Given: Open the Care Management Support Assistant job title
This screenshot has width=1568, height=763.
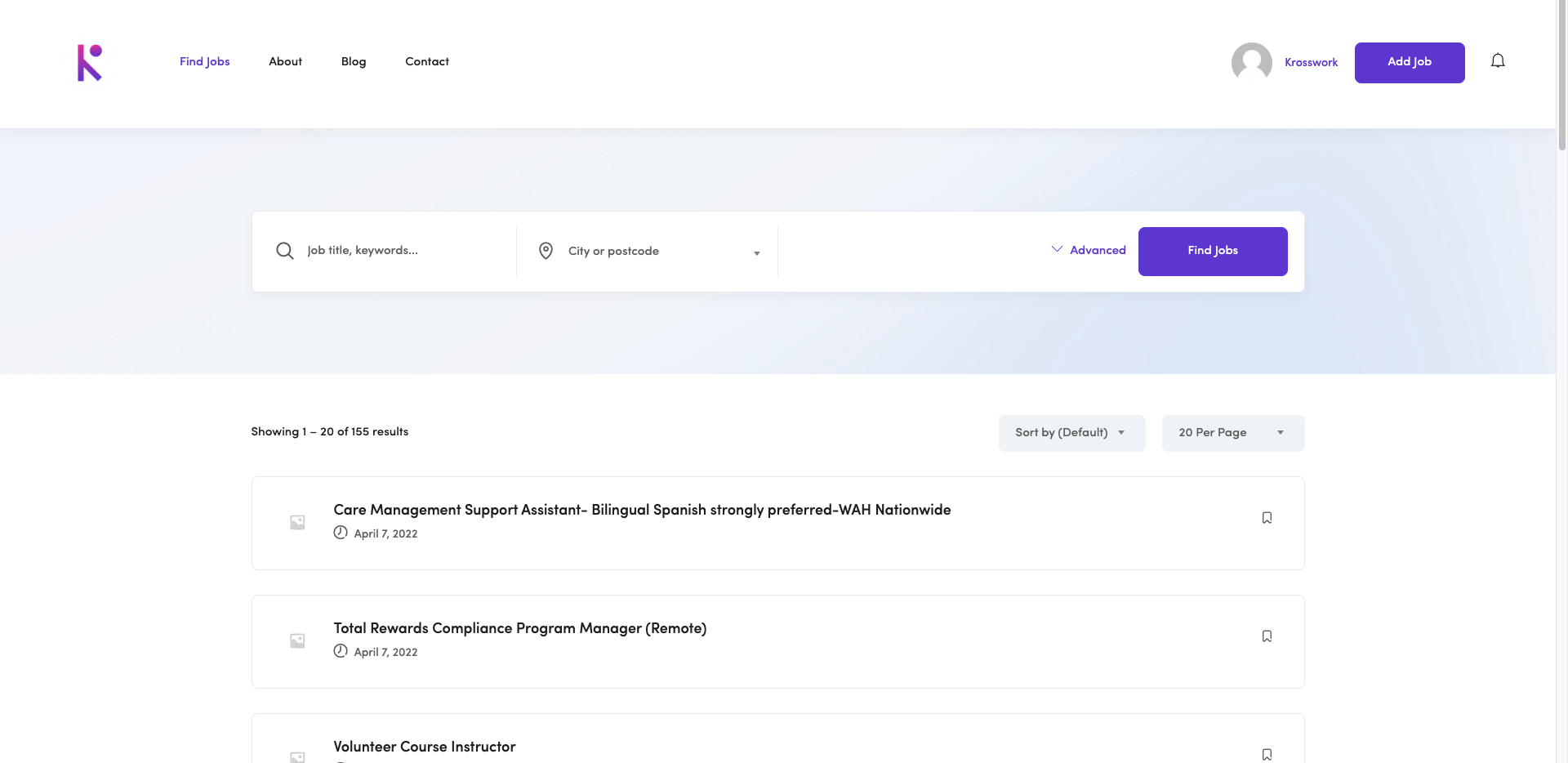Looking at the screenshot, I should [642, 510].
